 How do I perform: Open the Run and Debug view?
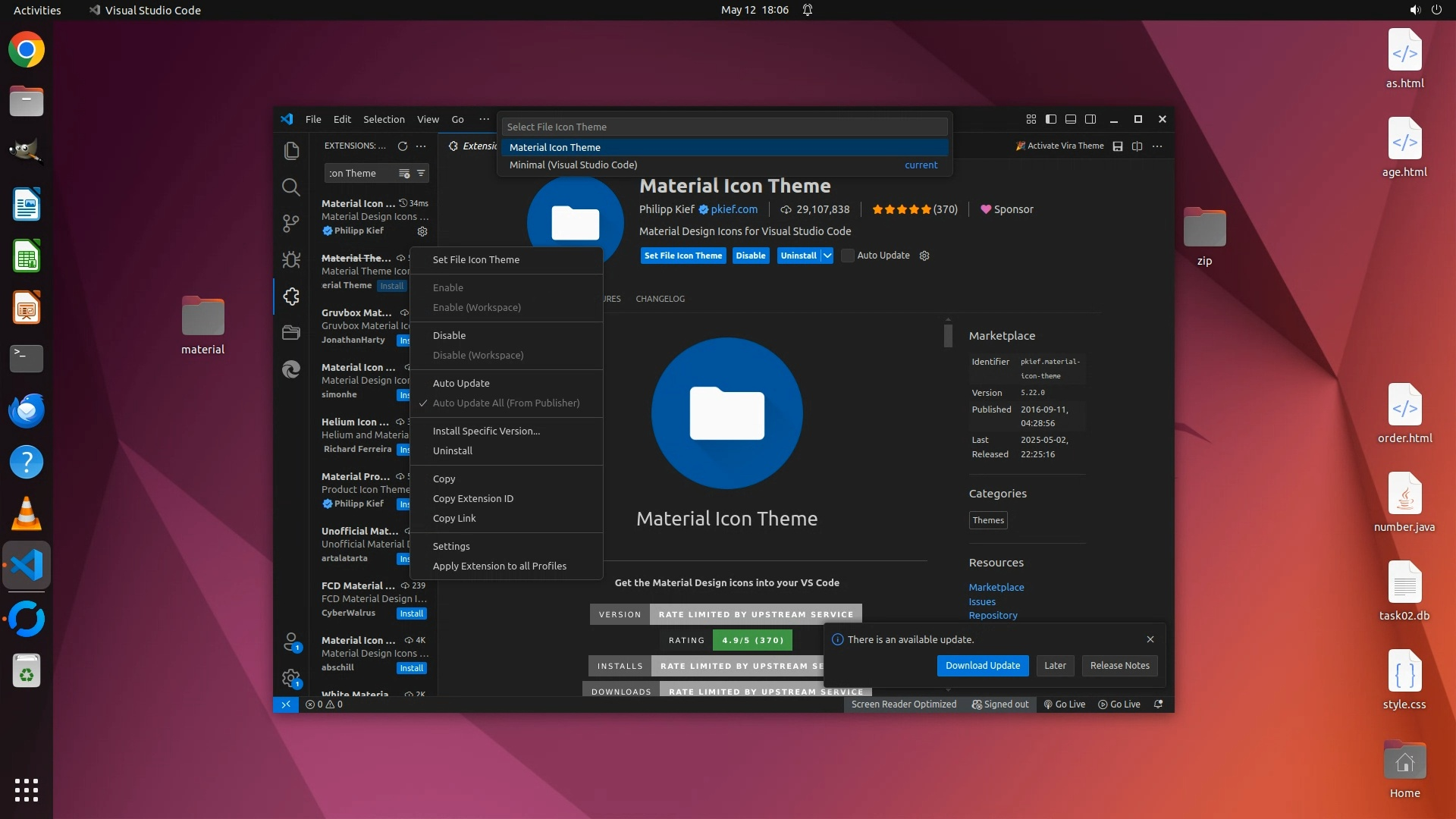coord(291,260)
